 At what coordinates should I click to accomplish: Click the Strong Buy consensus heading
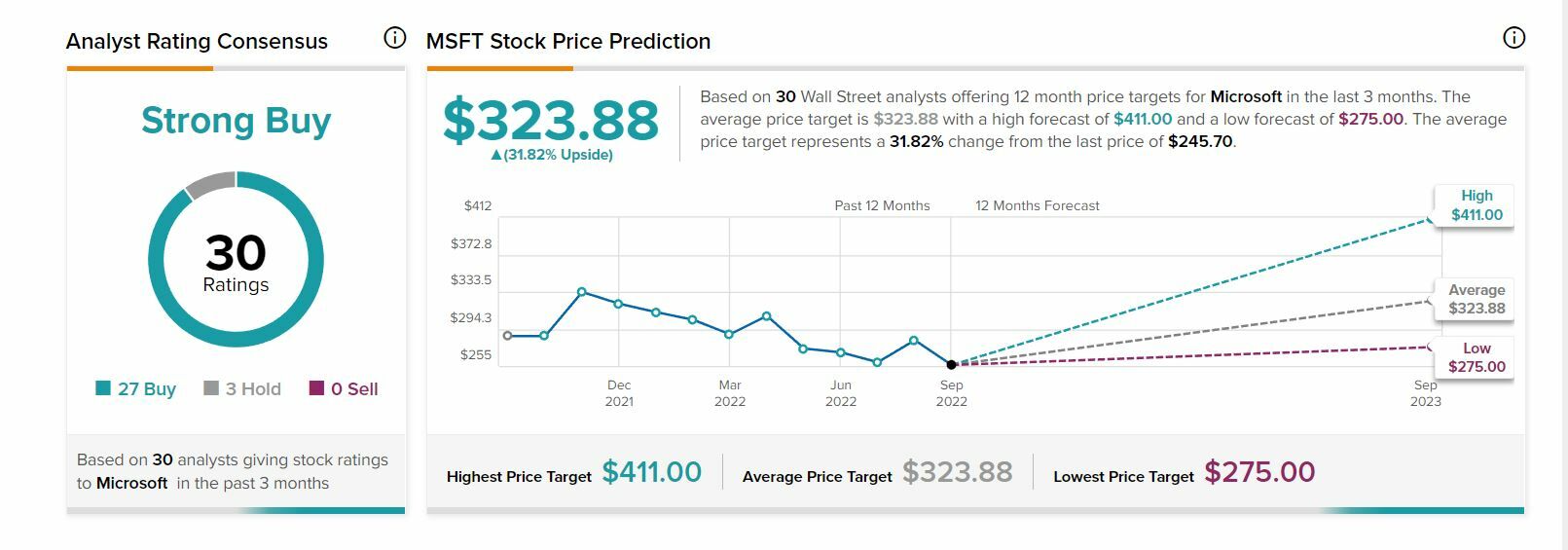(x=236, y=121)
